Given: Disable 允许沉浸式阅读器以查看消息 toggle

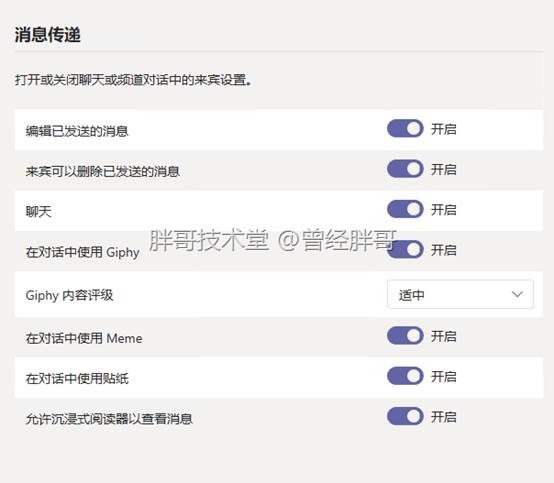Looking at the screenshot, I should pyautogui.click(x=405, y=416).
